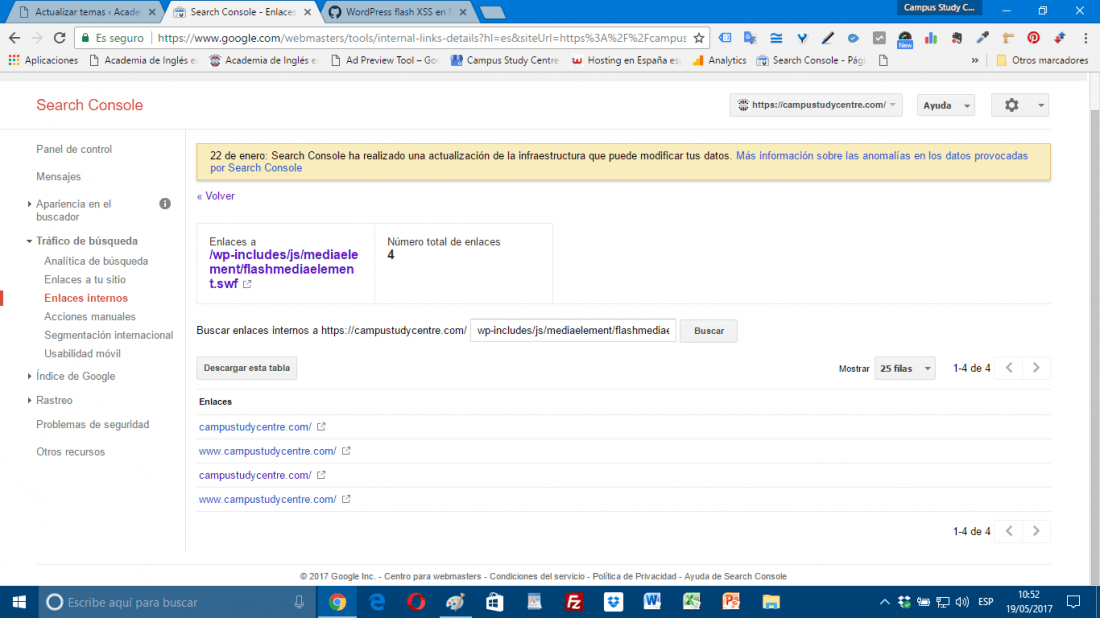1100x618 pixels.
Task: Follow the « Volver link
Action: tap(215, 196)
